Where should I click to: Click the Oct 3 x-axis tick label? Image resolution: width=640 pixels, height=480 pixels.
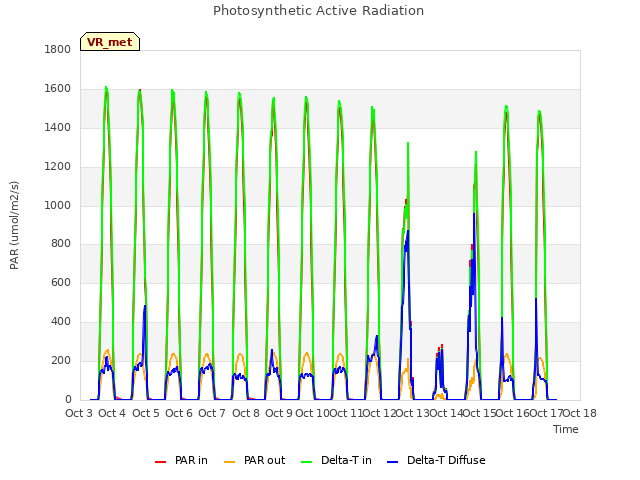(x=79, y=413)
